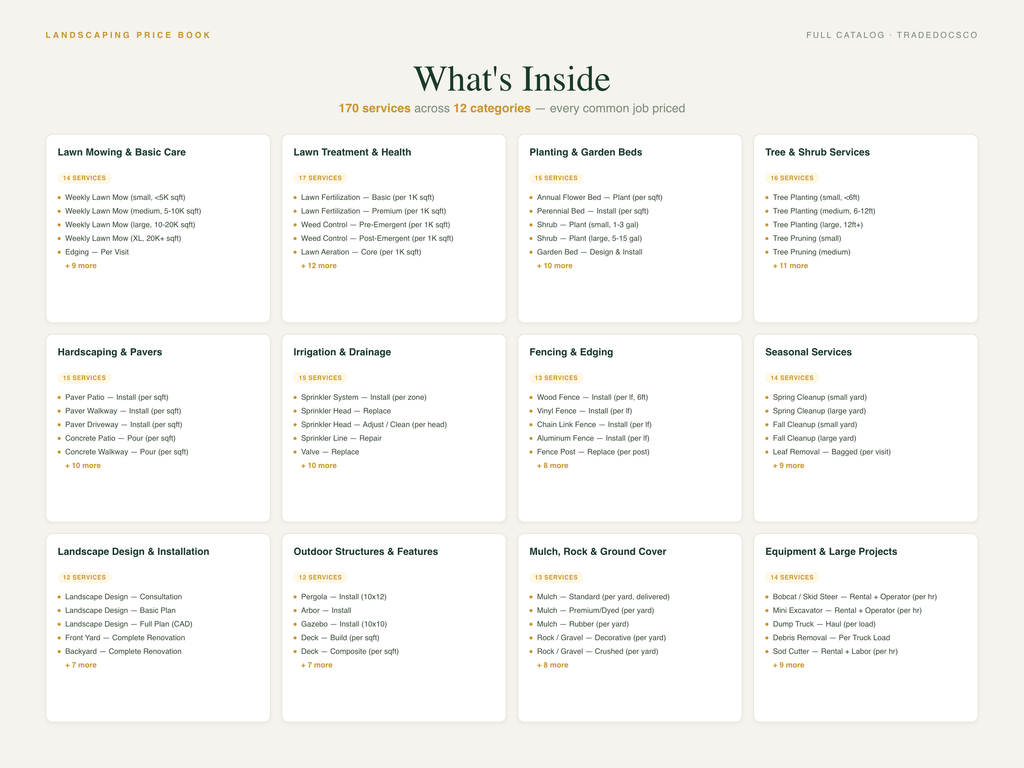Expand '+ 11 more' under Tree & Shrub Services
Viewport: 1024px width, 768px height.
tap(790, 266)
